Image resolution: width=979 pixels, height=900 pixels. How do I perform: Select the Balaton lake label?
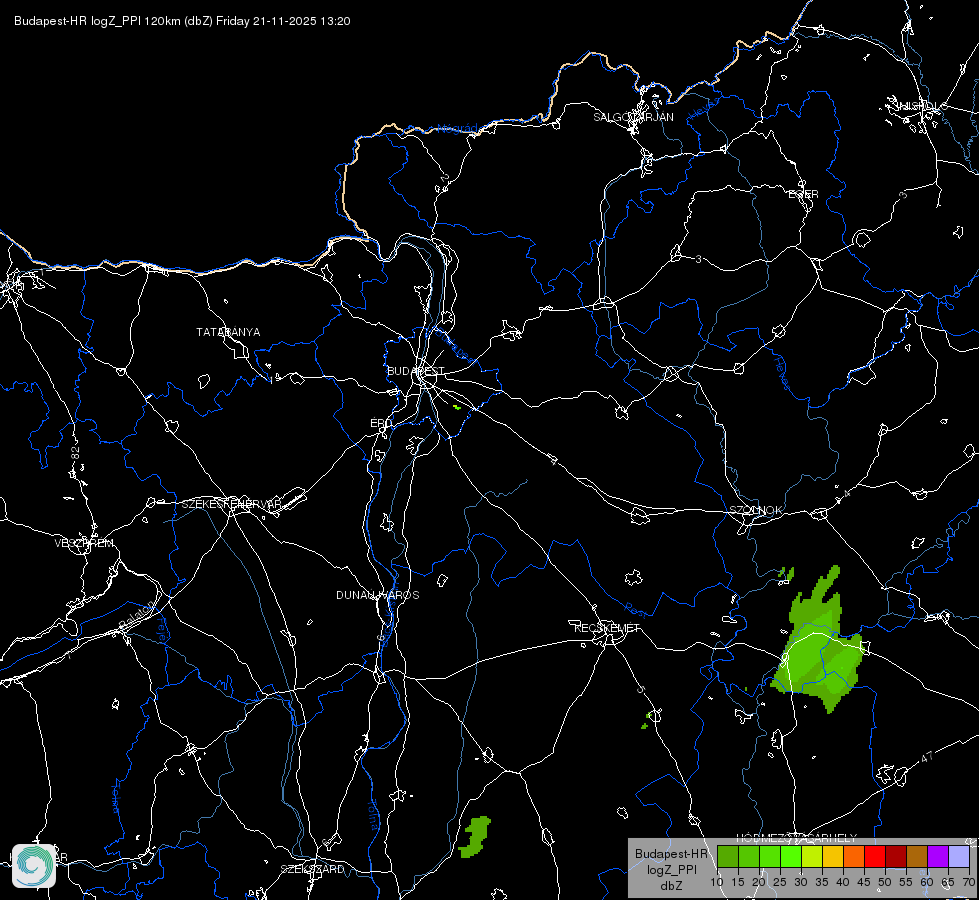click(135, 616)
